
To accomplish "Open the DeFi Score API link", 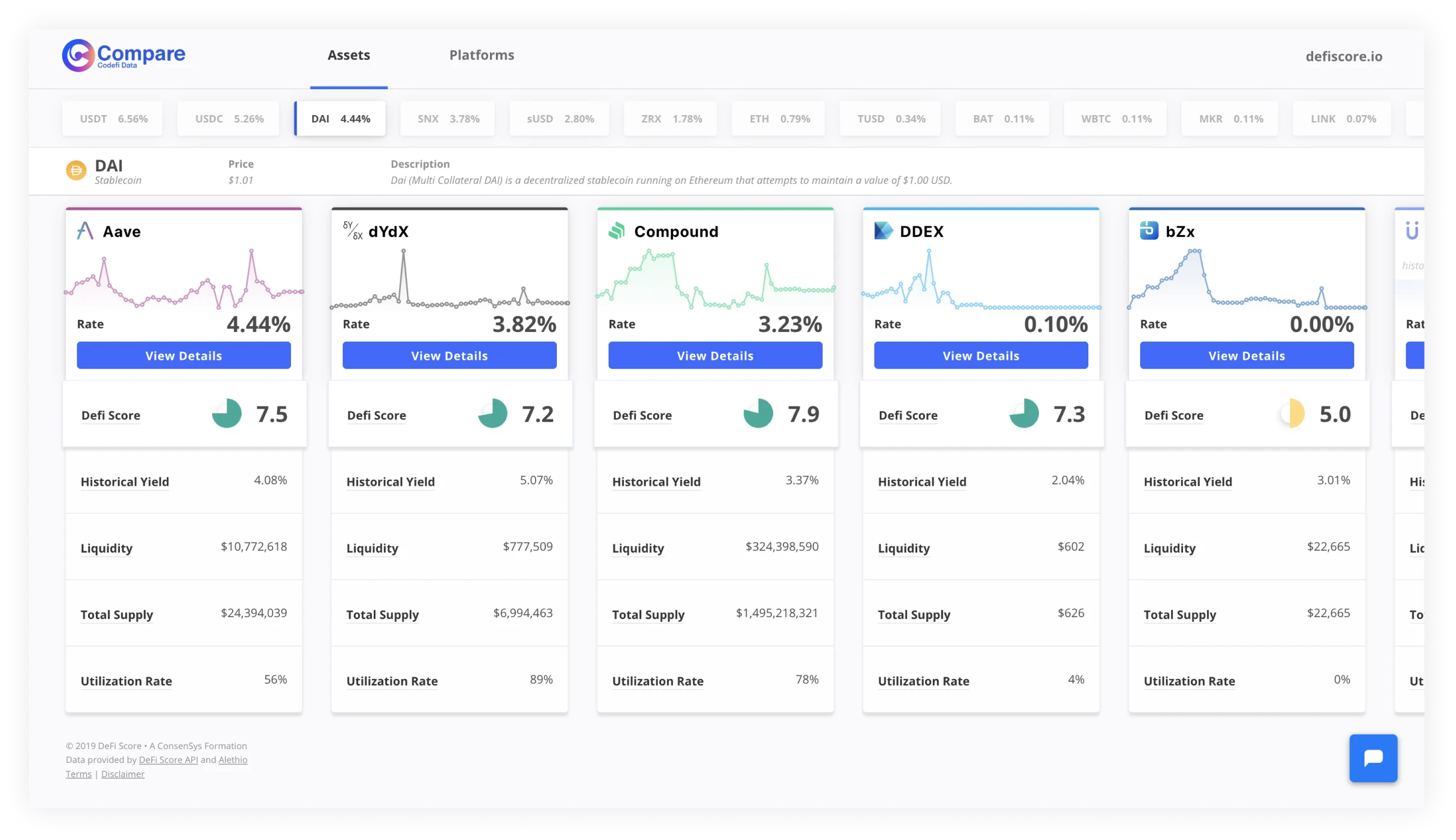I will pos(168,760).
